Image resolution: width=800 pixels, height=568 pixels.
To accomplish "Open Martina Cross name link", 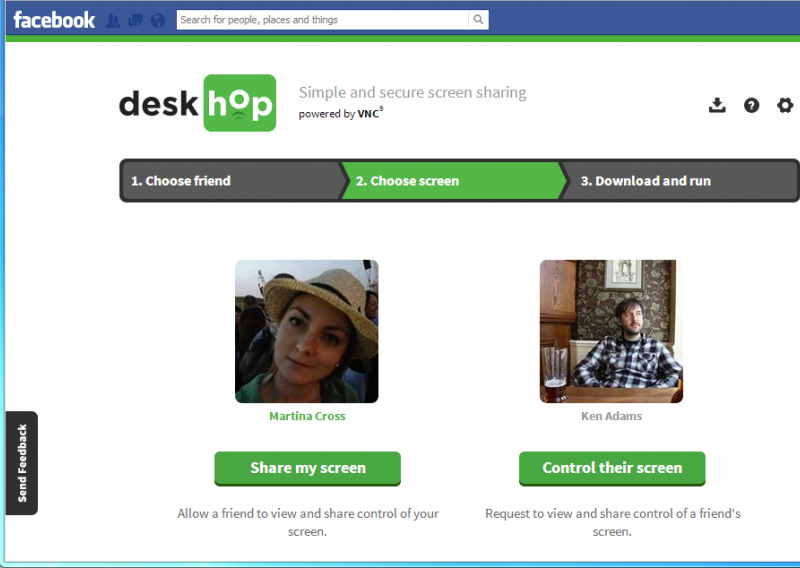I will point(307,416).
